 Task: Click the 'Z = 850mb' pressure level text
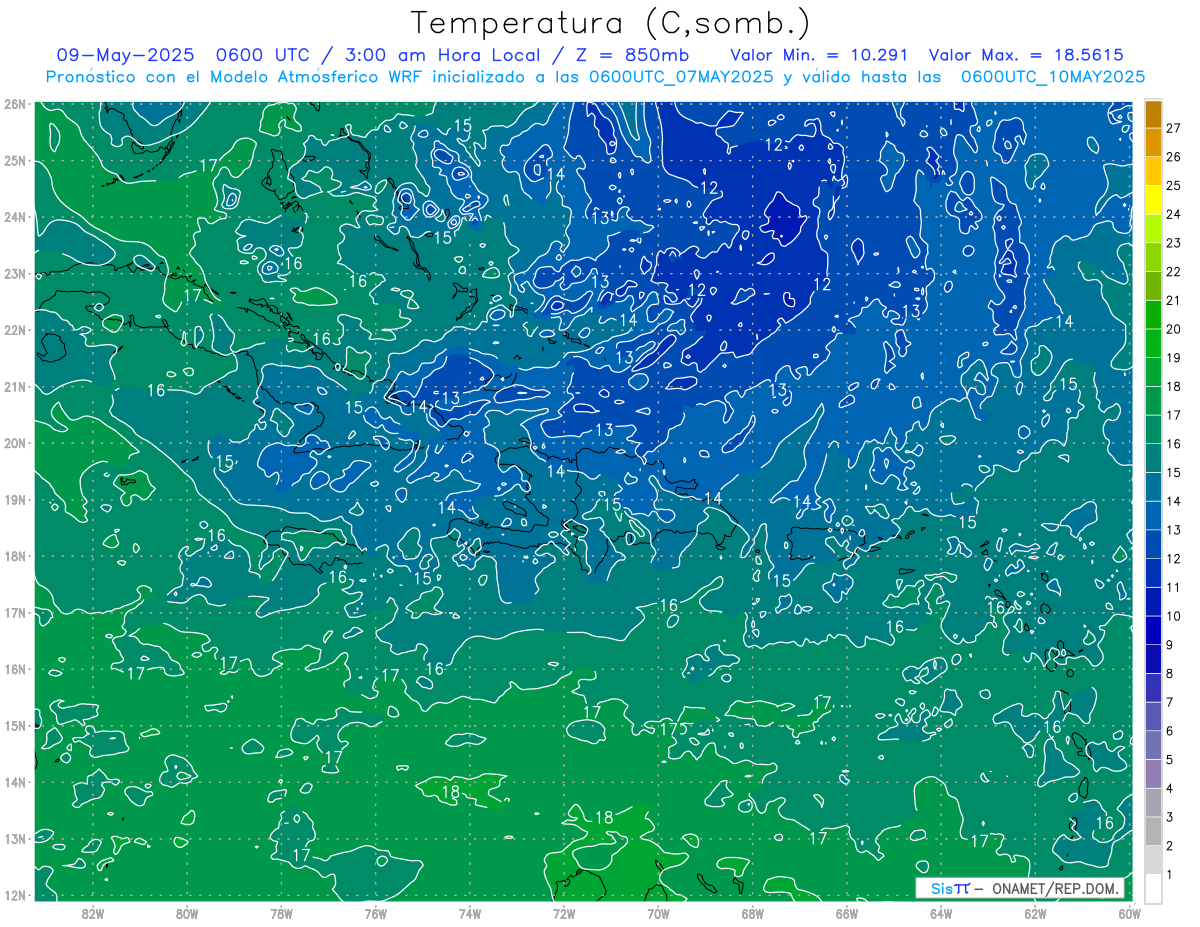(x=634, y=55)
